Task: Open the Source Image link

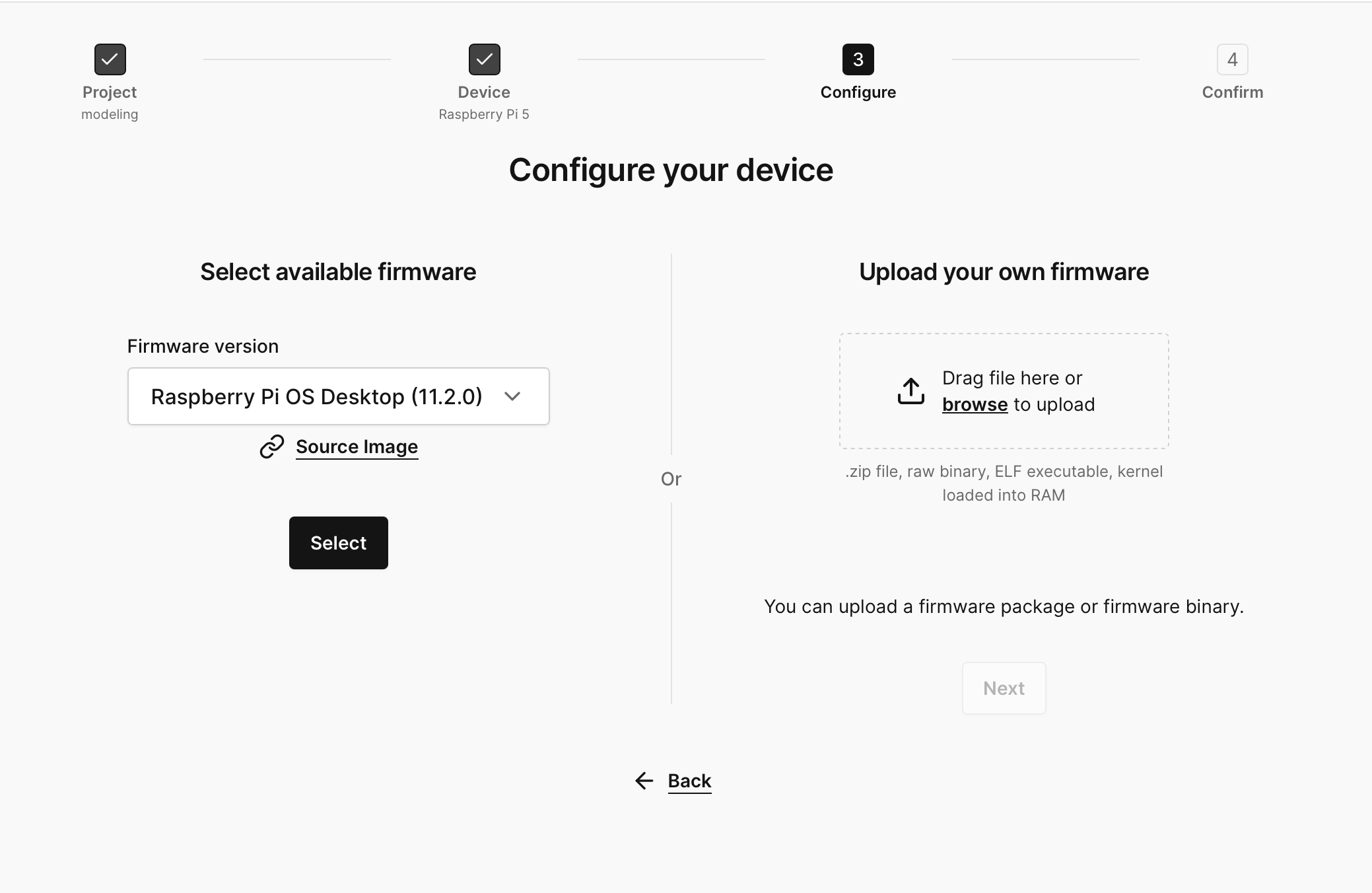Action: (357, 446)
